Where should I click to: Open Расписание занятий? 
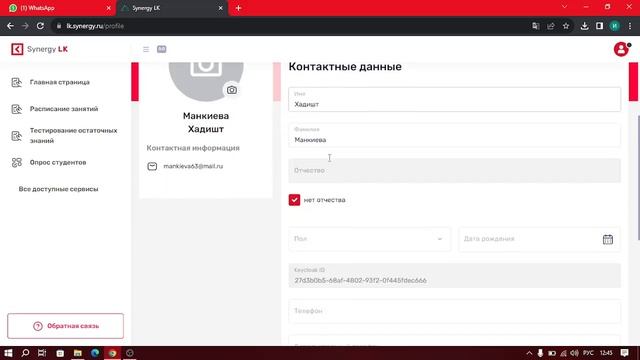[x=64, y=109]
